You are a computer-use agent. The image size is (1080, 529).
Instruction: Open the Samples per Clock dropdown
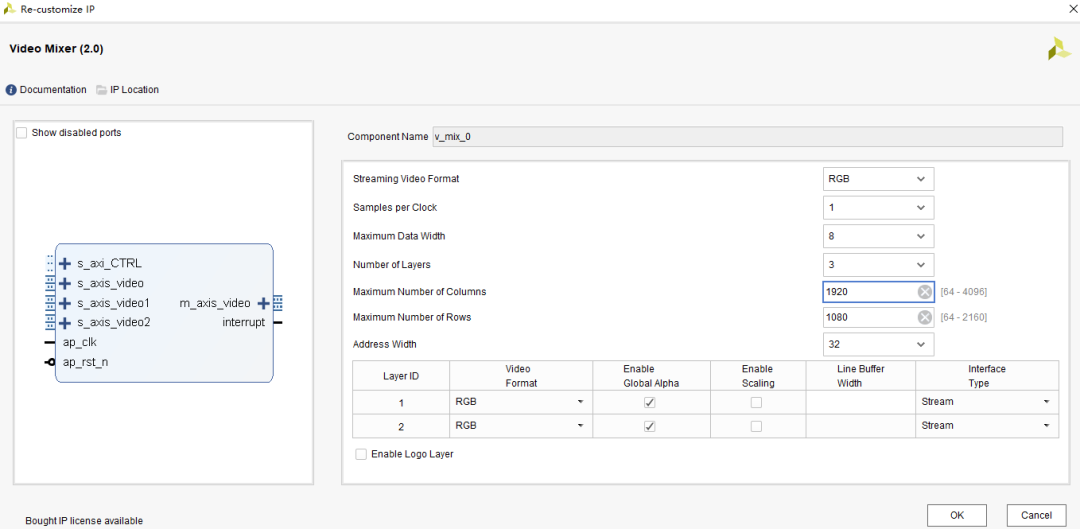(x=878, y=208)
